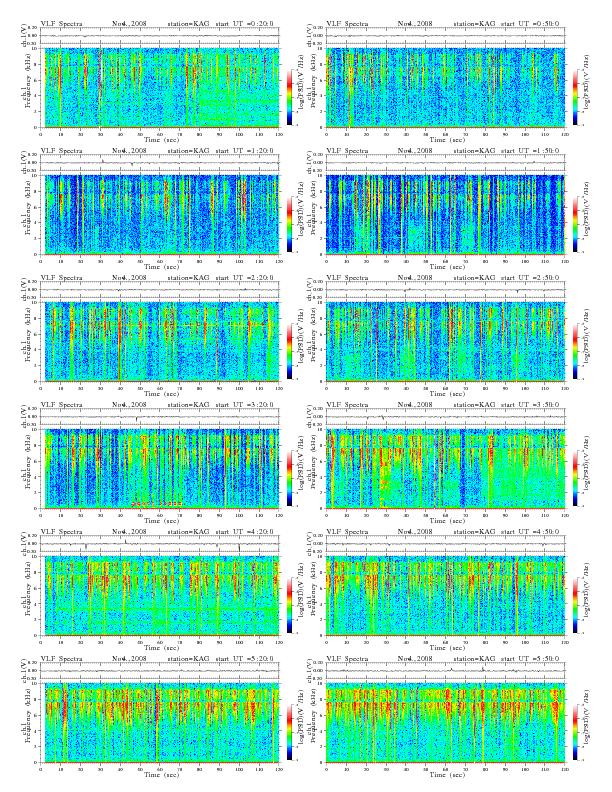
Task: Select the spectrogram starting UT 3:50:0
Action: coord(446,469)
